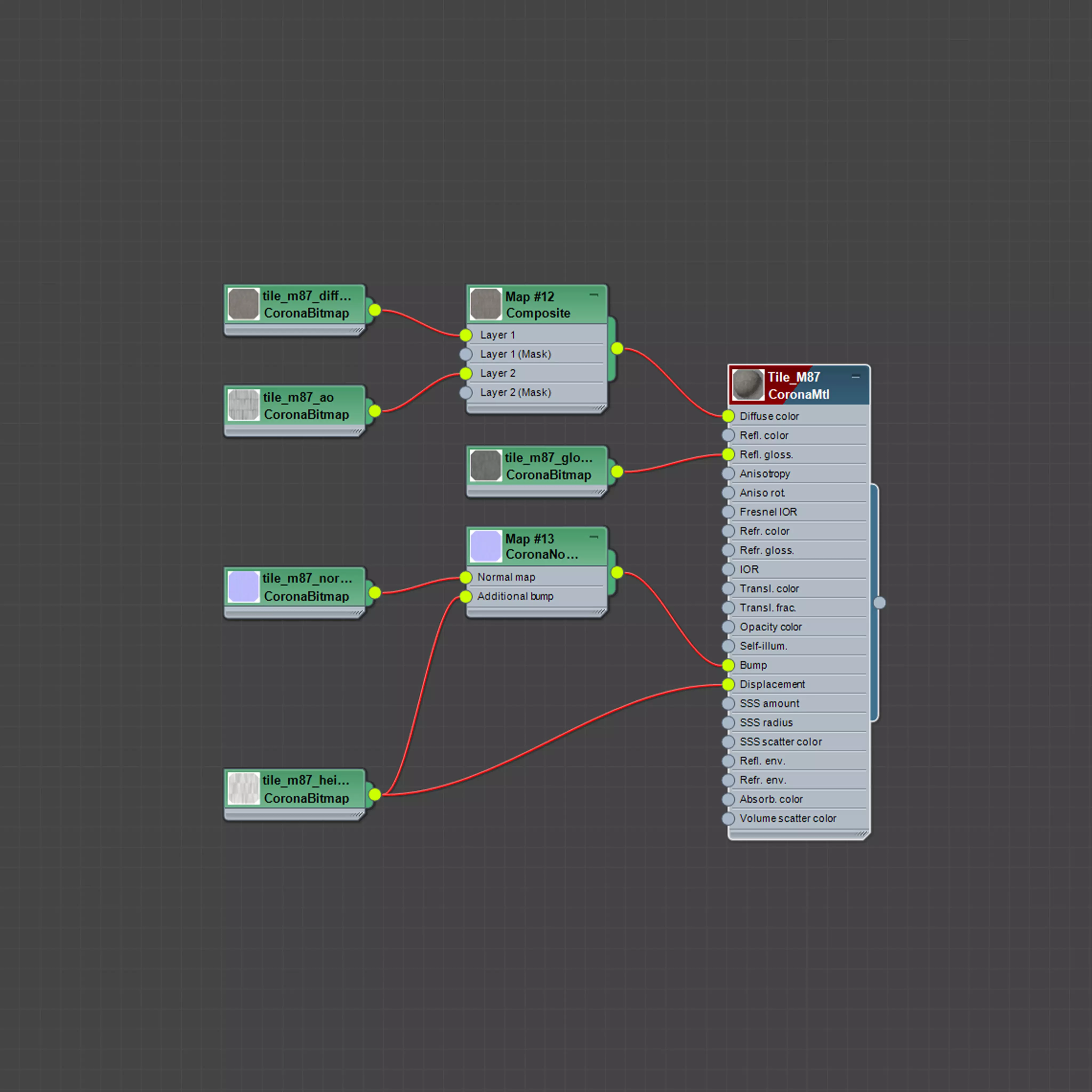Image resolution: width=1092 pixels, height=1092 pixels.
Task: Click the Displacement input socket
Action: (728, 684)
